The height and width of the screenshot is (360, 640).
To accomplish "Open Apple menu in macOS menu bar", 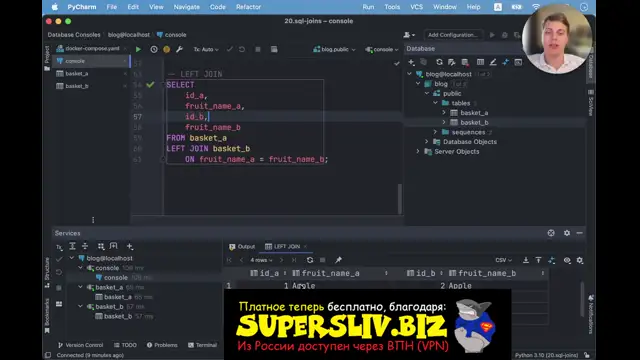I will coord(55,7).
